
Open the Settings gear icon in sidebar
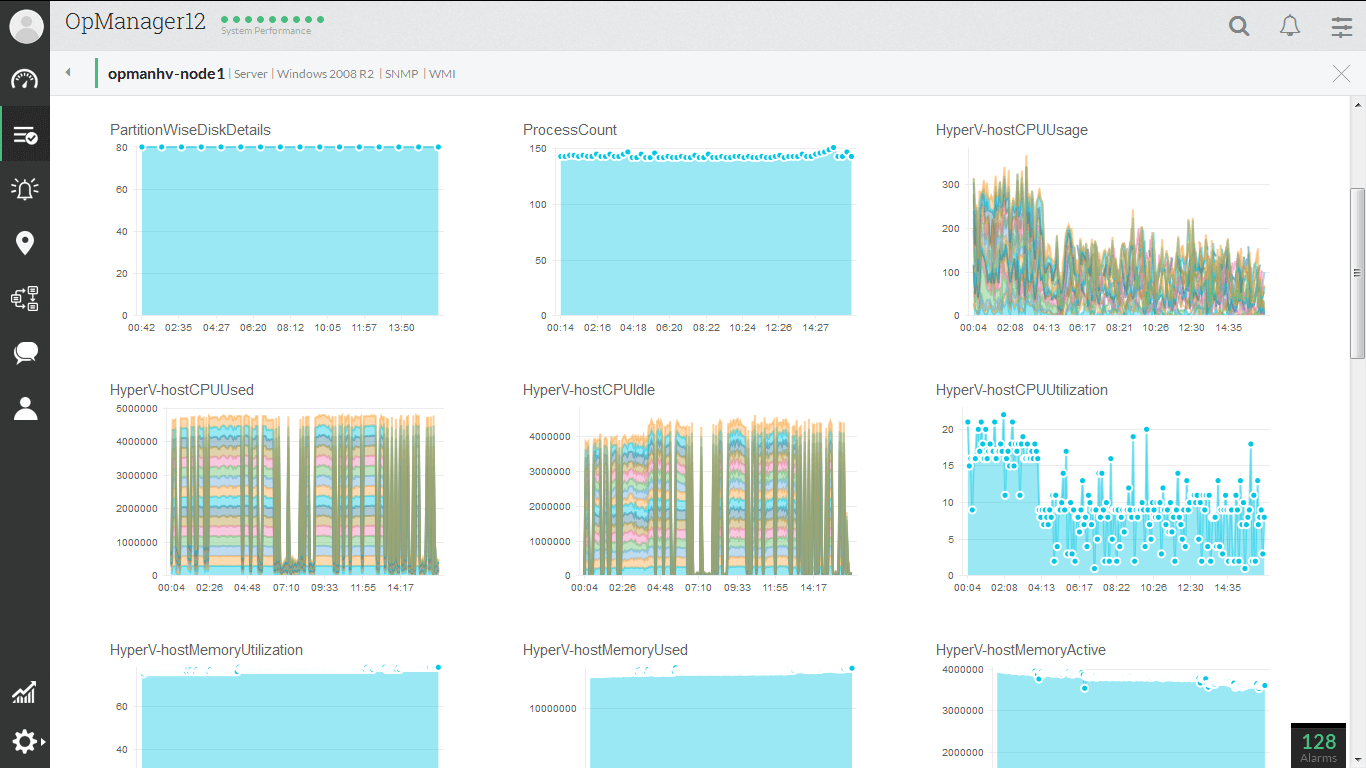pyautogui.click(x=25, y=741)
